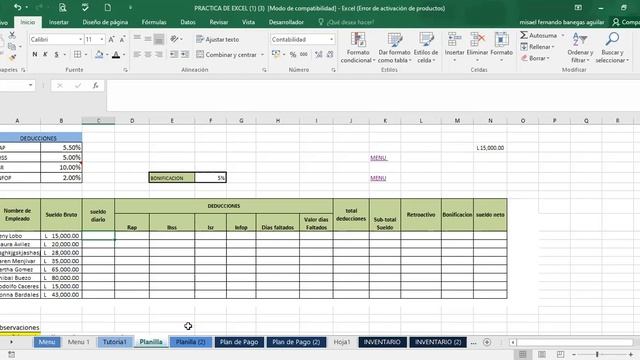Click the Copy icon in the clipboard group
Viewport: 640px width, 360px height.
[x=12, y=47]
